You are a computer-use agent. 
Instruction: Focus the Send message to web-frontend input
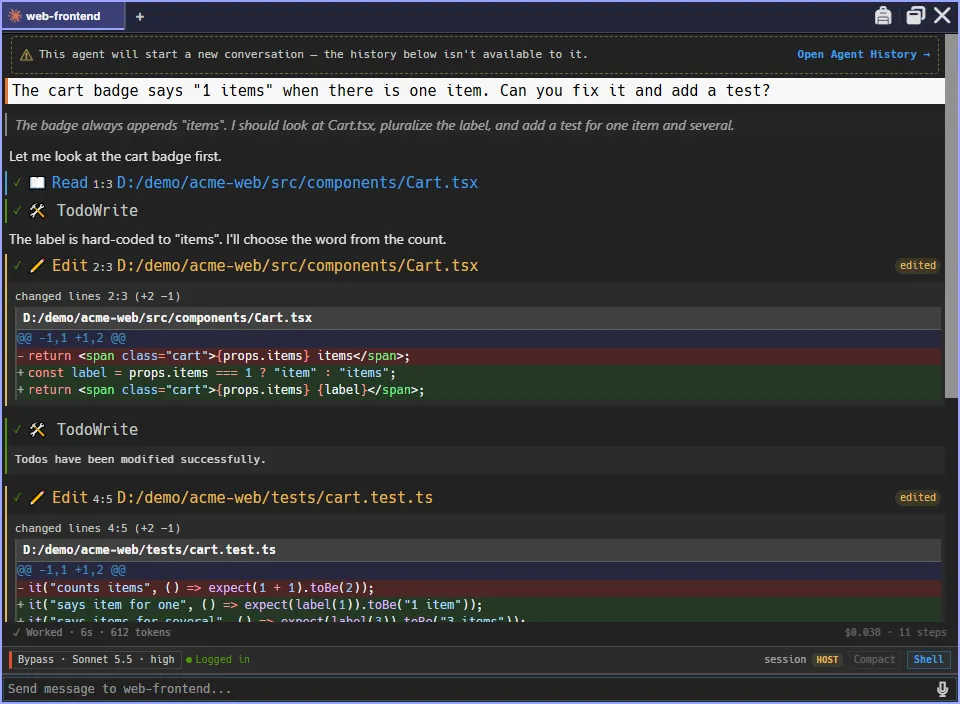pos(468,689)
